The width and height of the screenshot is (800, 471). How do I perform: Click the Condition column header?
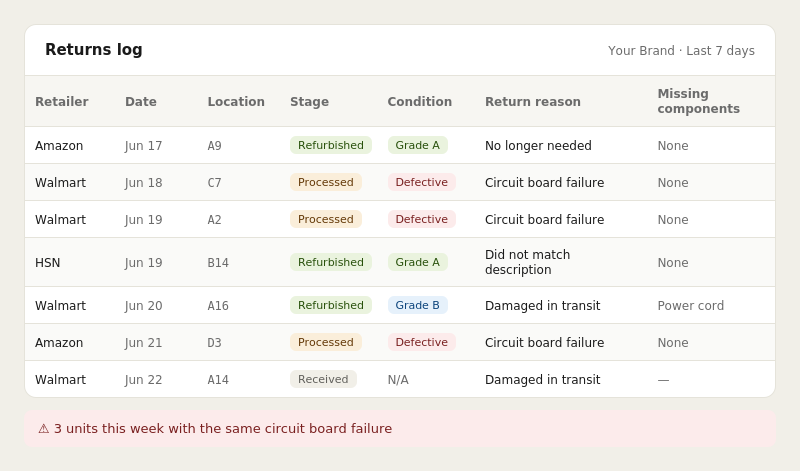pos(420,102)
